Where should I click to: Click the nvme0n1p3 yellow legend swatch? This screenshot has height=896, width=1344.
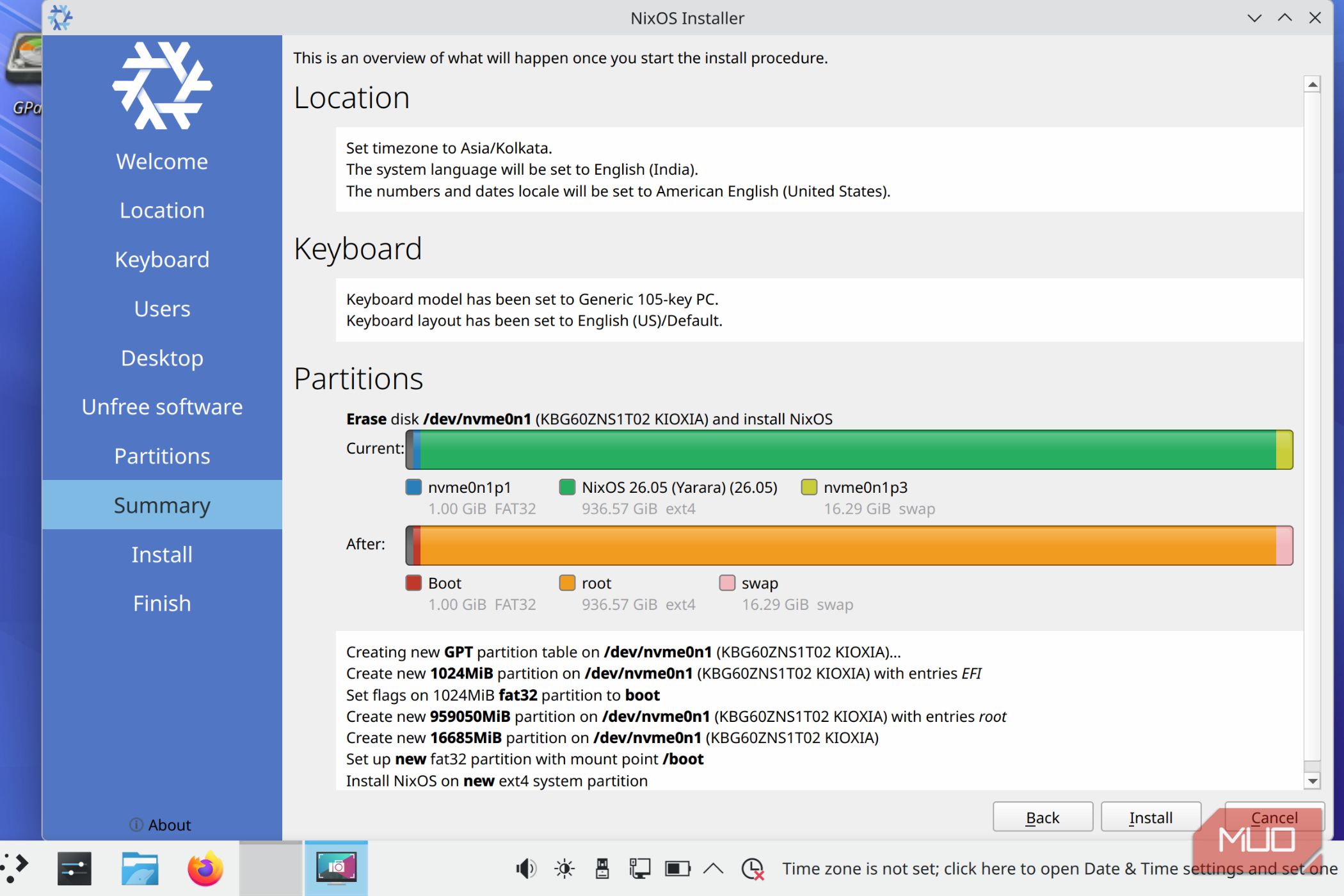[809, 487]
